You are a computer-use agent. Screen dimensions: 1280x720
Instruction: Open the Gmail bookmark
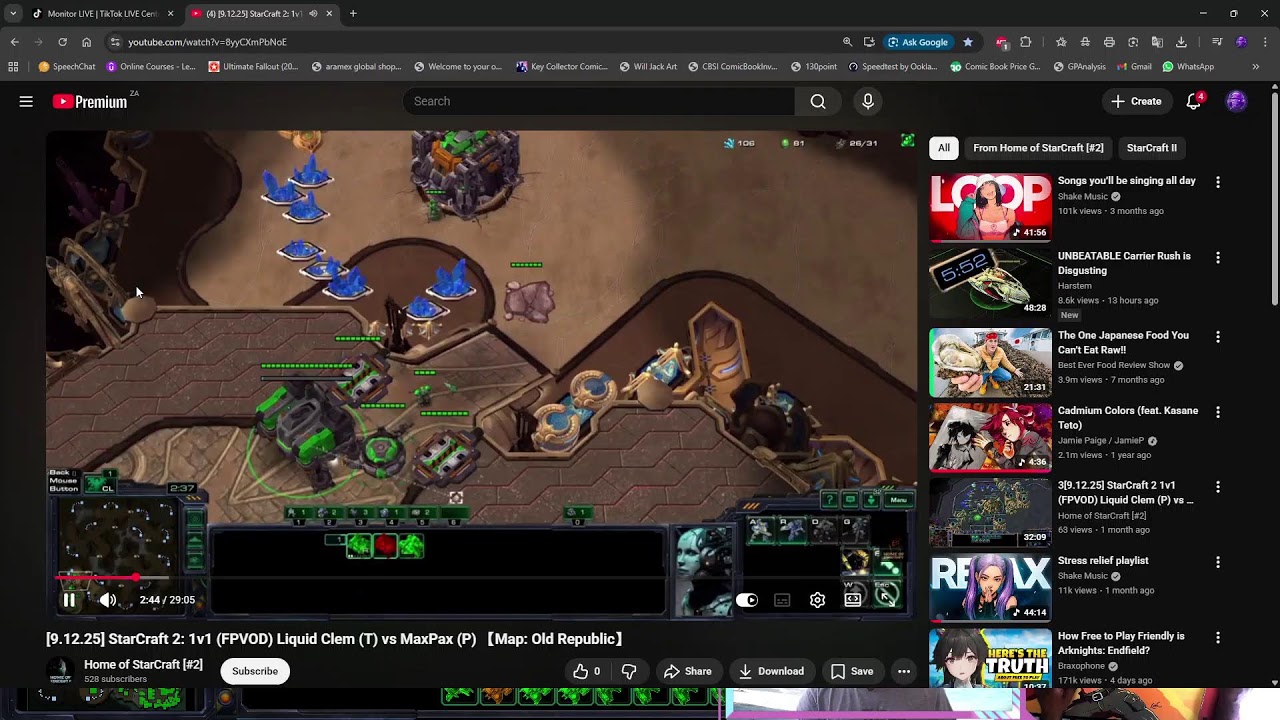[x=1134, y=67]
